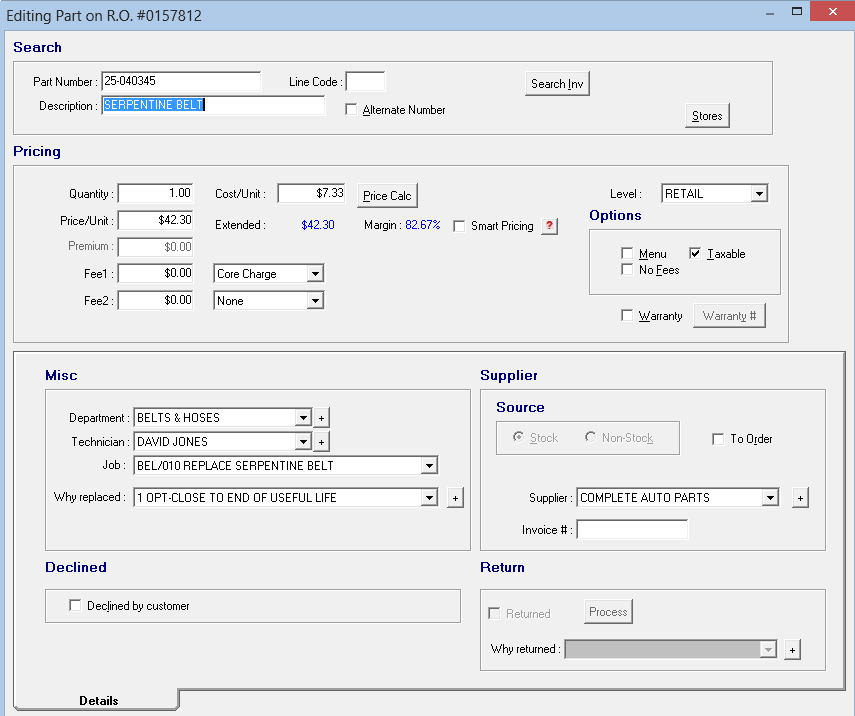Toggle the Alternate Number checkbox

pyautogui.click(x=350, y=110)
